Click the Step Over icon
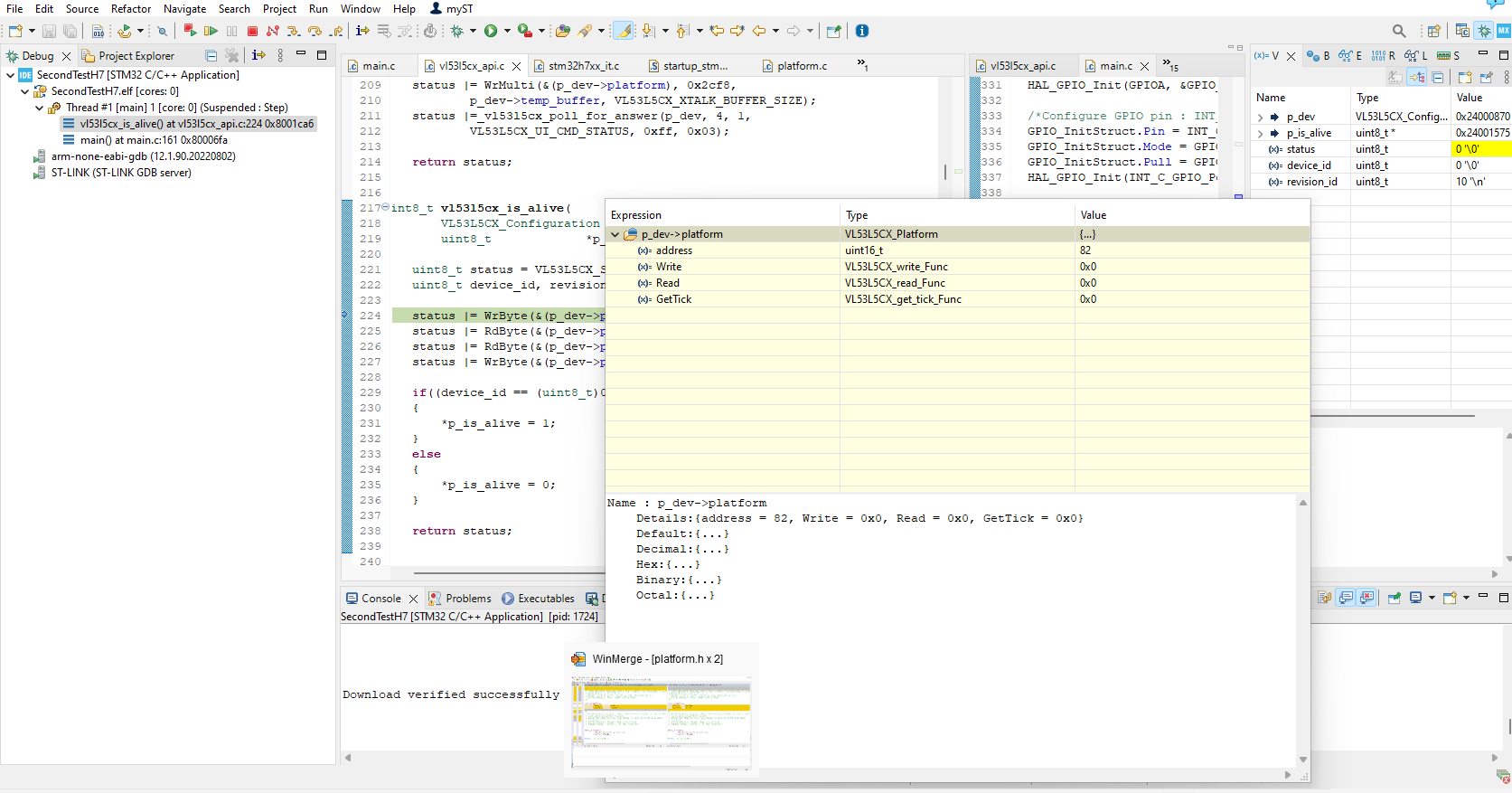This screenshot has height=793, width=1512. click(315, 31)
